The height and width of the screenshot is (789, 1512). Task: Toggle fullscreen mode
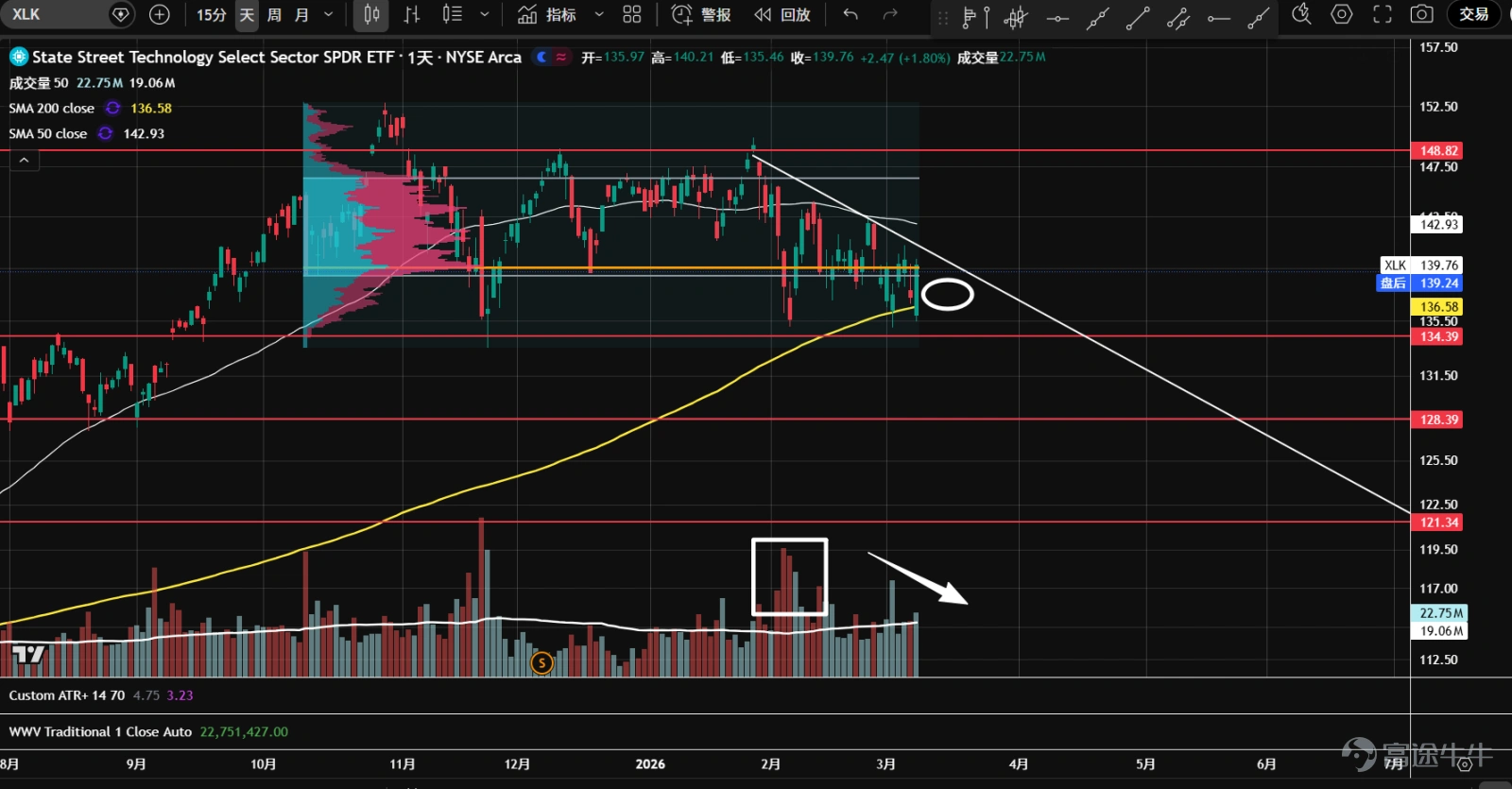(x=1383, y=14)
